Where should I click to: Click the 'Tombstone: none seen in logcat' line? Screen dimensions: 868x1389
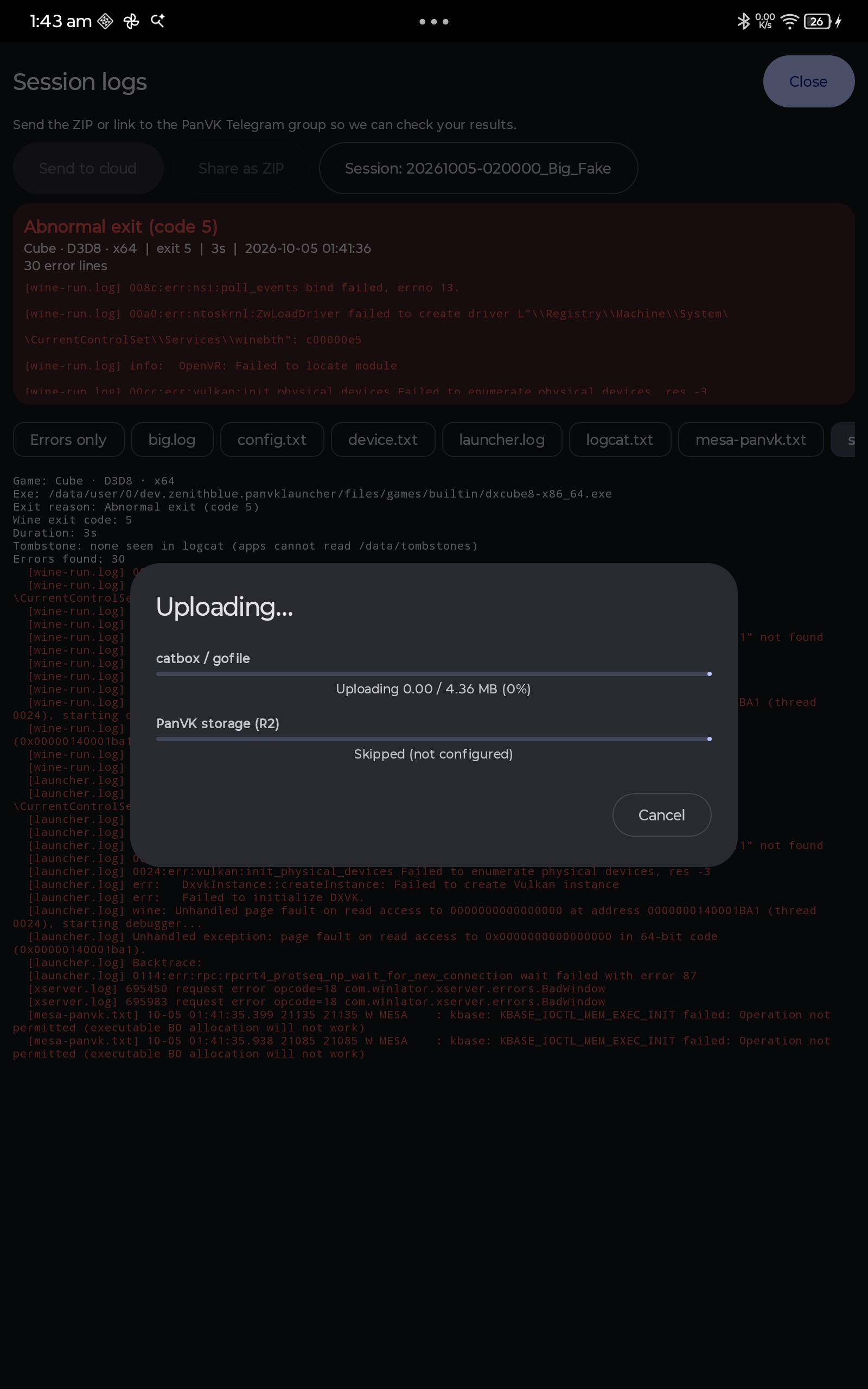(x=246, y=546)
